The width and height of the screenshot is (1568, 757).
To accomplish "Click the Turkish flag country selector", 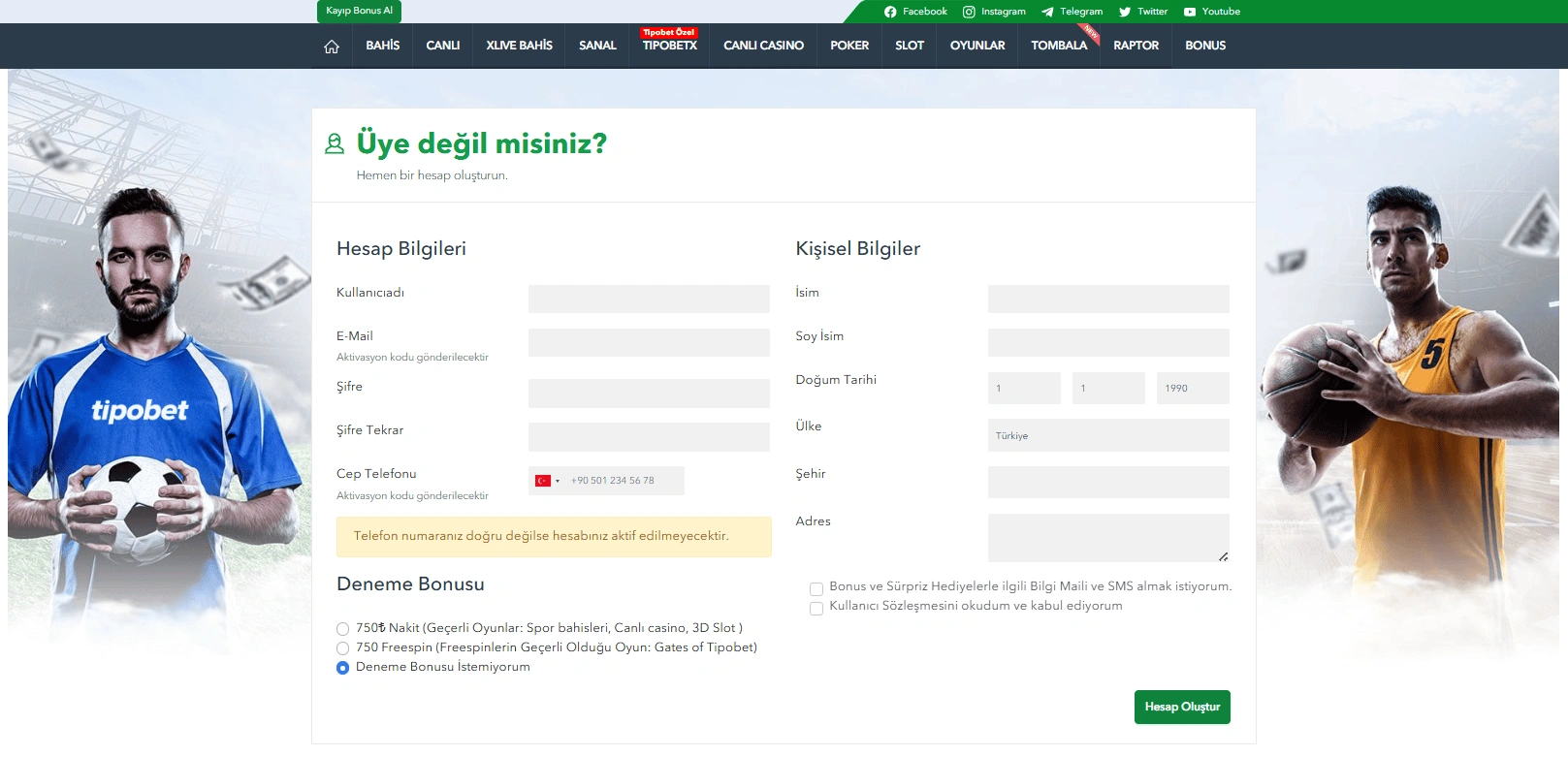I will click(x=548, y=481).
